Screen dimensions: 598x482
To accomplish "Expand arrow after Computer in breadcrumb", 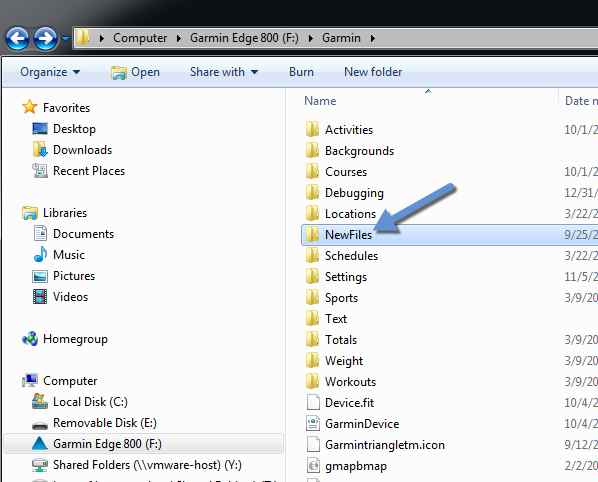I will coord(178,38).
